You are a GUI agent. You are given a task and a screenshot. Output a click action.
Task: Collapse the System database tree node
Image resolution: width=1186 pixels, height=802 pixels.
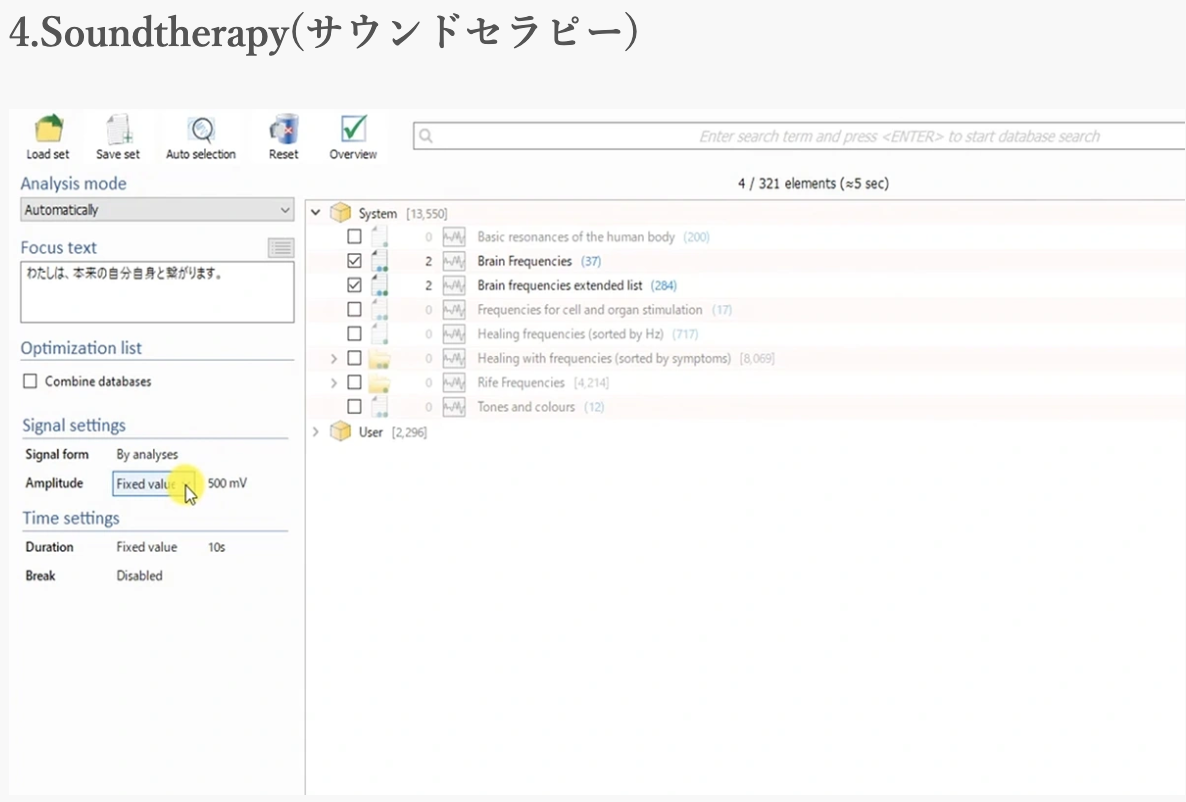point(316,213)
